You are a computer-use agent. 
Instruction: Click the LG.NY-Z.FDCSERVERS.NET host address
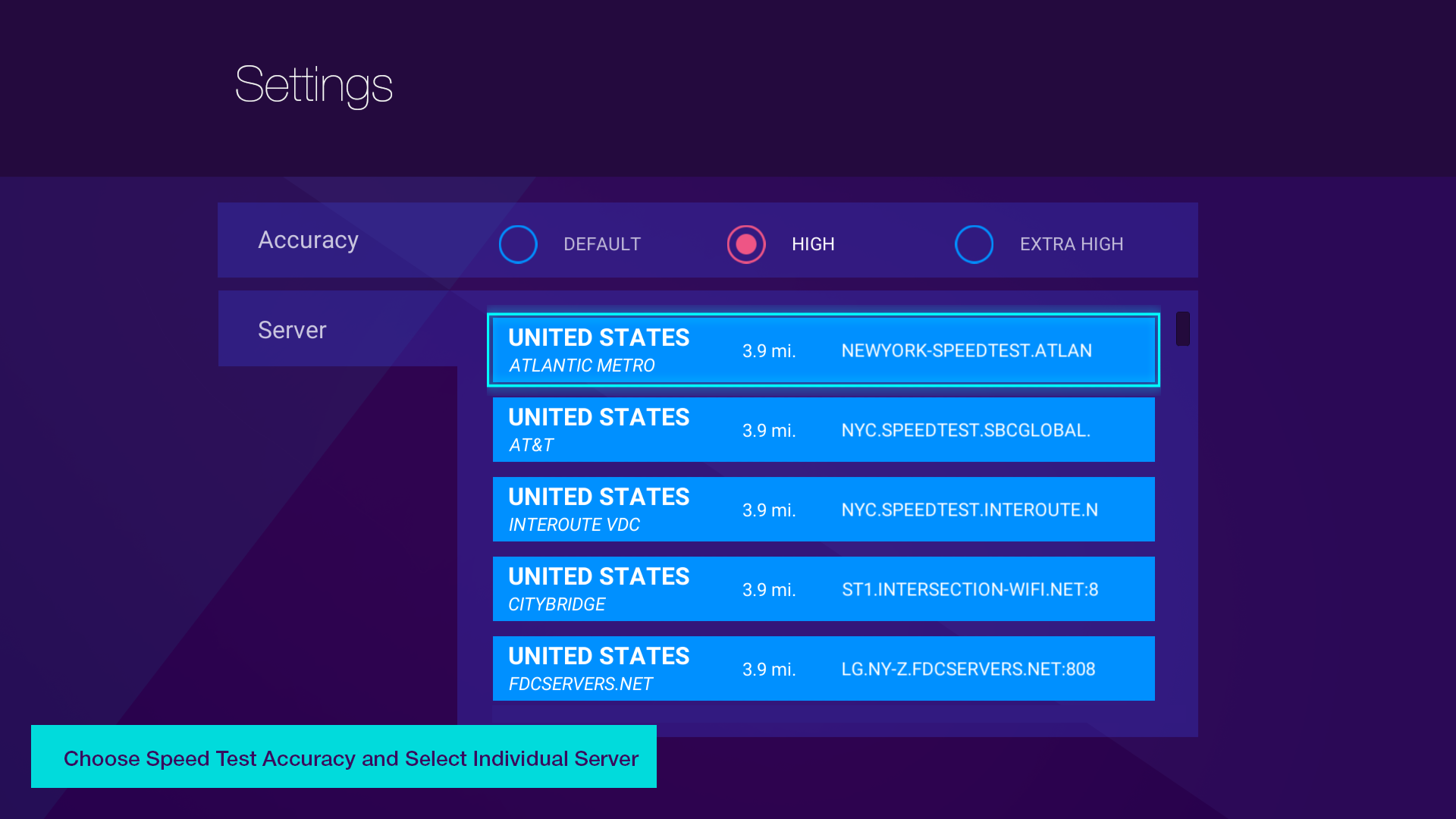[x=968, y=669]
